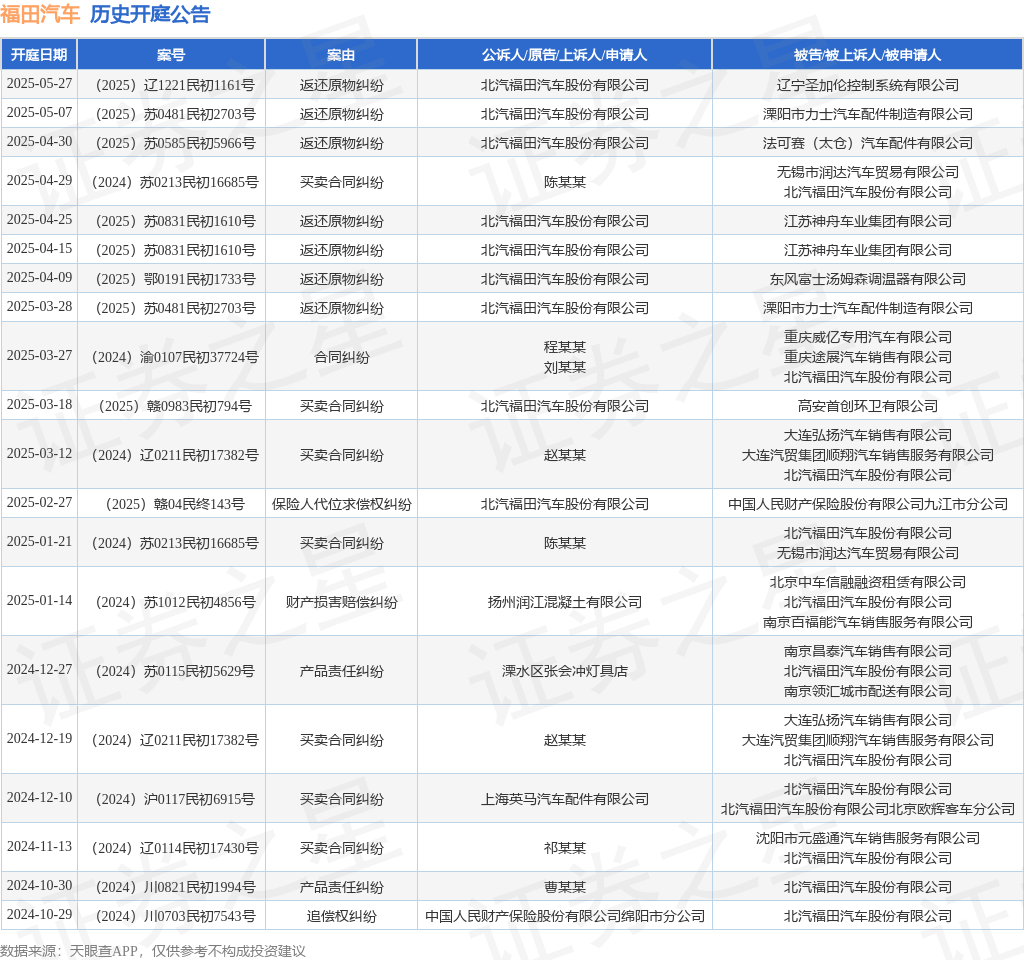This screenshot has height=960, width=1024.
Task: Click case number (2024)渝0107民初37724号
Action: pos(171,357)
